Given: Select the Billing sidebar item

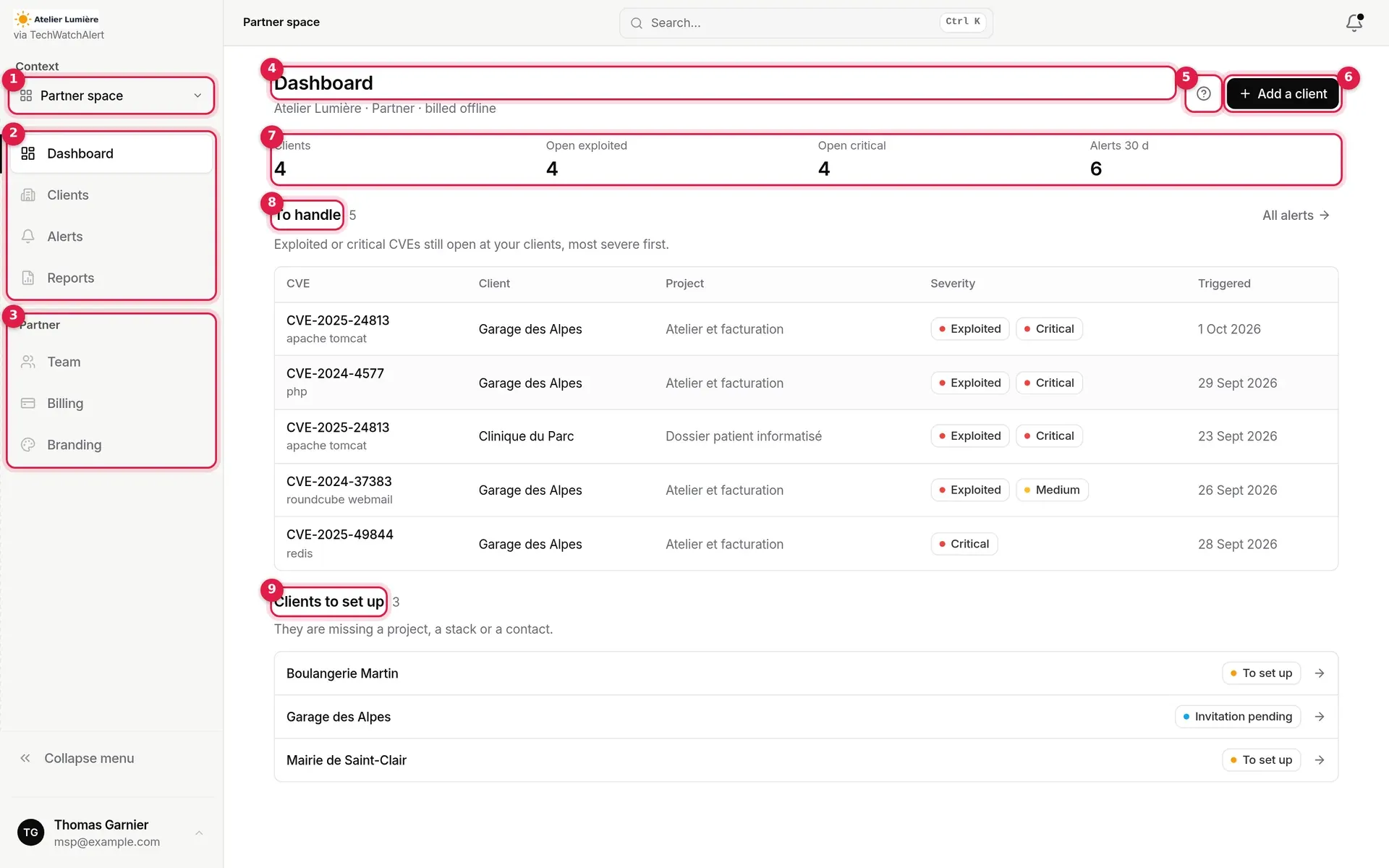Looking at the screenshot, I should tap(111, 403).
